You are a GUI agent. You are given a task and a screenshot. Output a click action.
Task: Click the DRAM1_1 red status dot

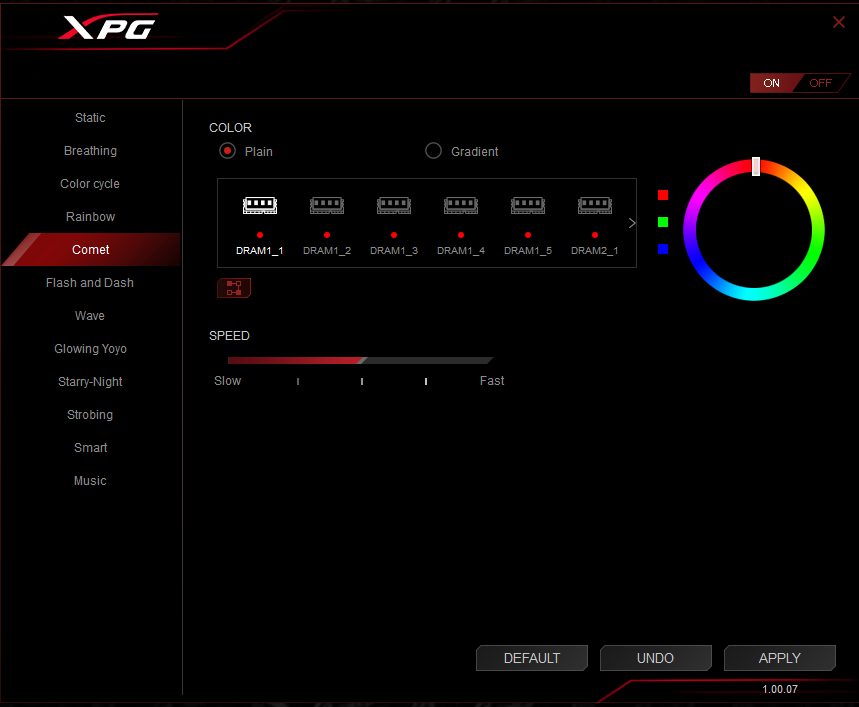[260, 235]
